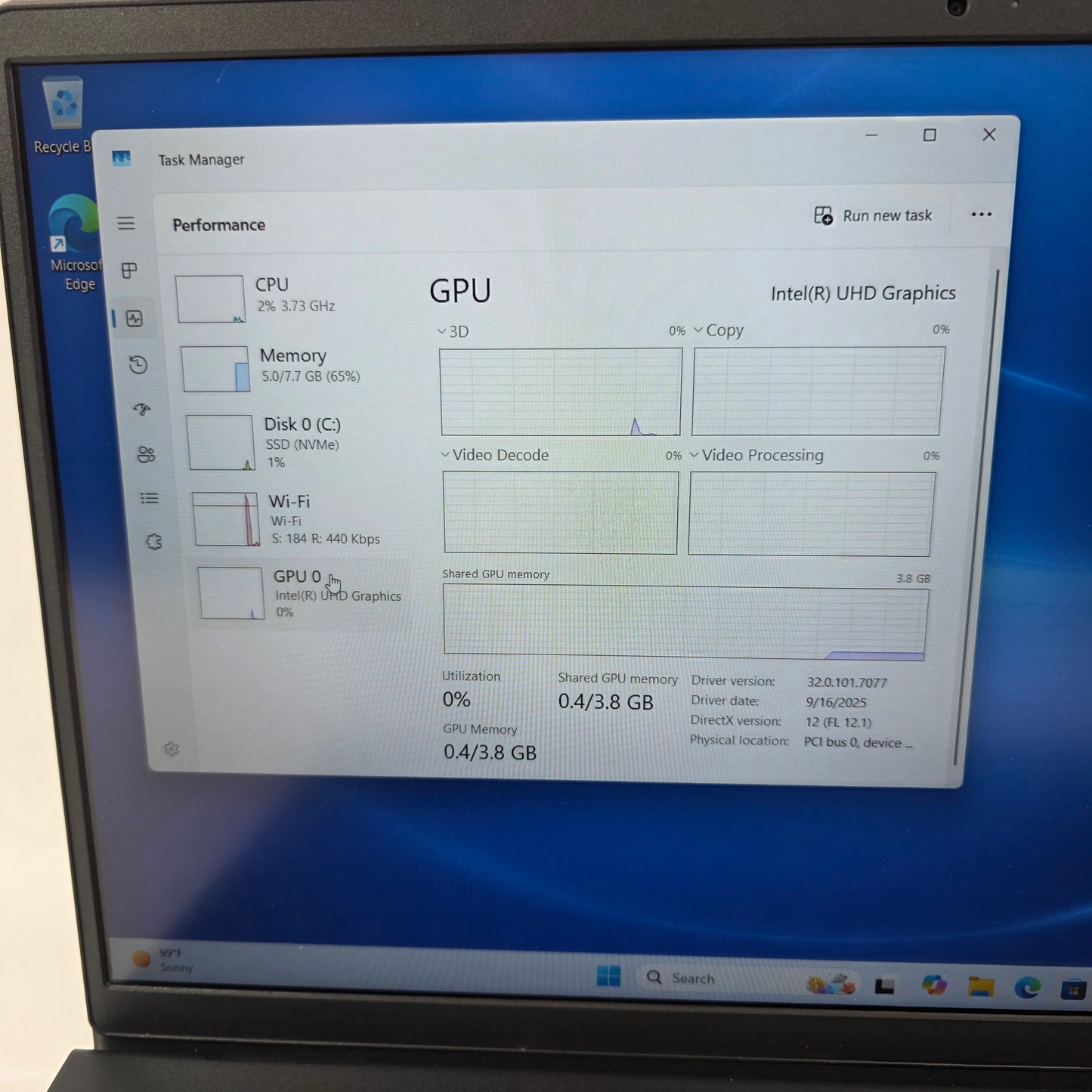Open Task Manager settings gear icon

(x=172, y=749)
